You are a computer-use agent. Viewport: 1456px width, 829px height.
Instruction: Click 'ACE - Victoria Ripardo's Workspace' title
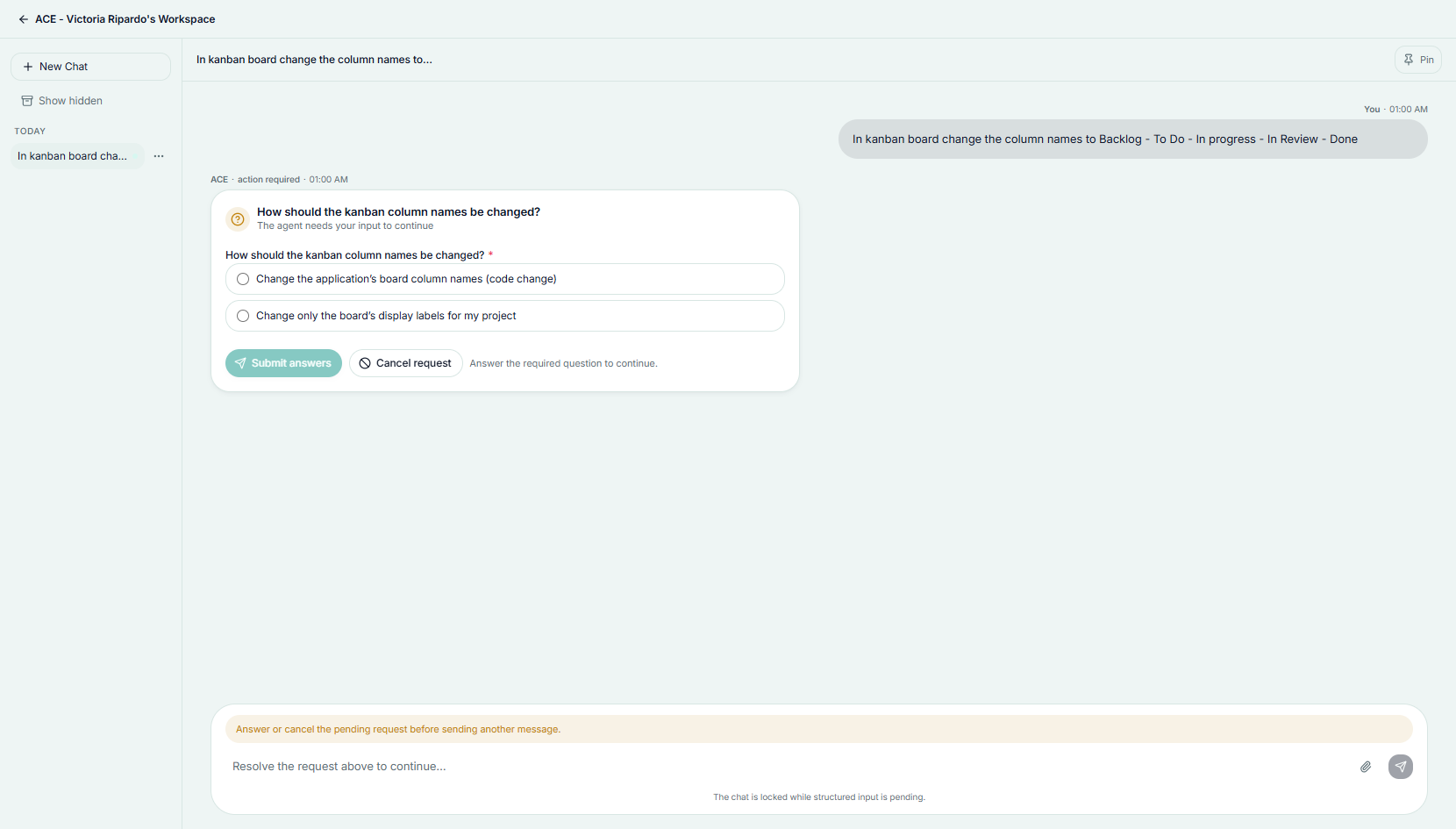click(x=125, y=19)
